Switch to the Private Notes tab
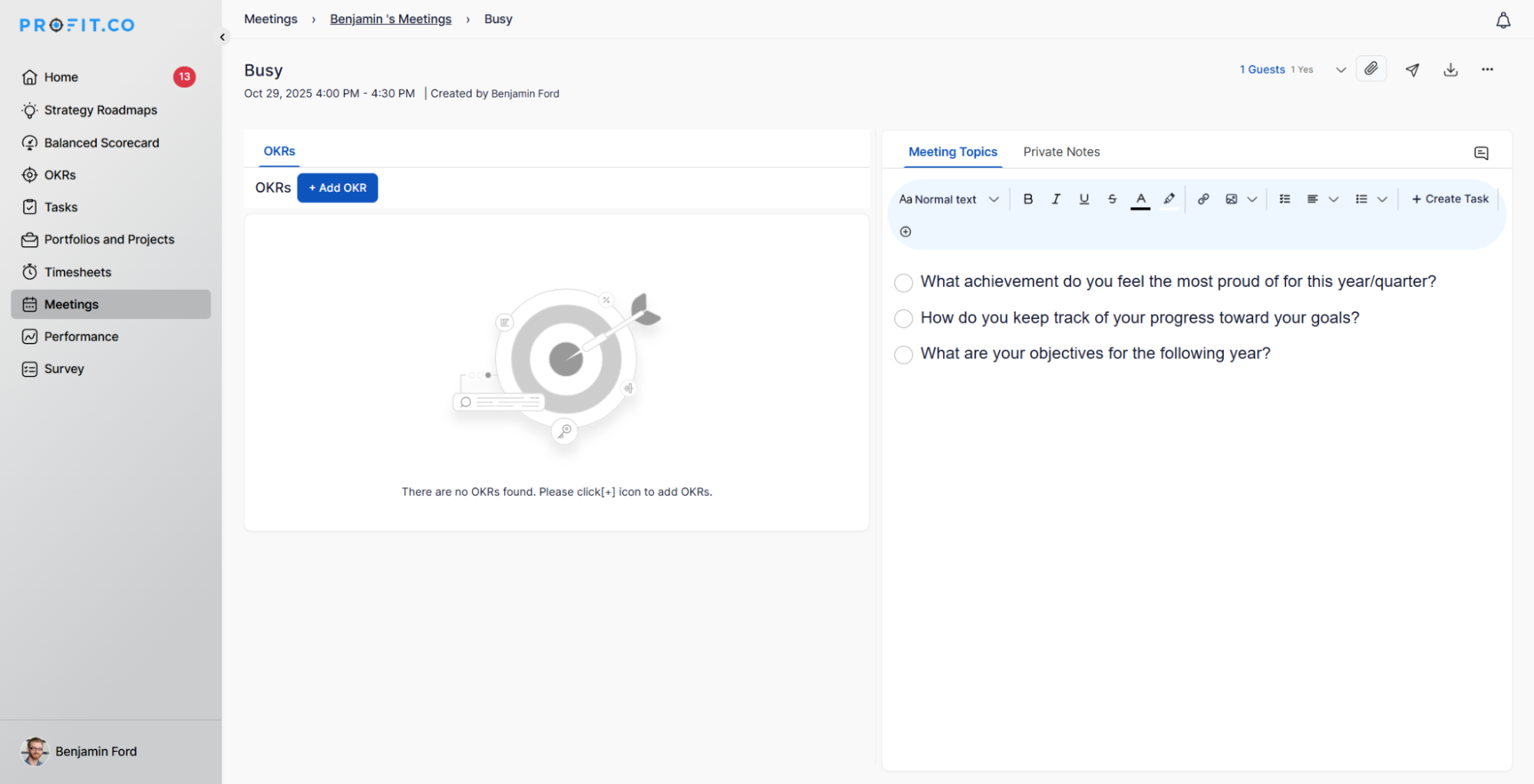Image resolution: width=1534 pixels, height=784 pixels. pyautogui.click(x=1061, y=152)
